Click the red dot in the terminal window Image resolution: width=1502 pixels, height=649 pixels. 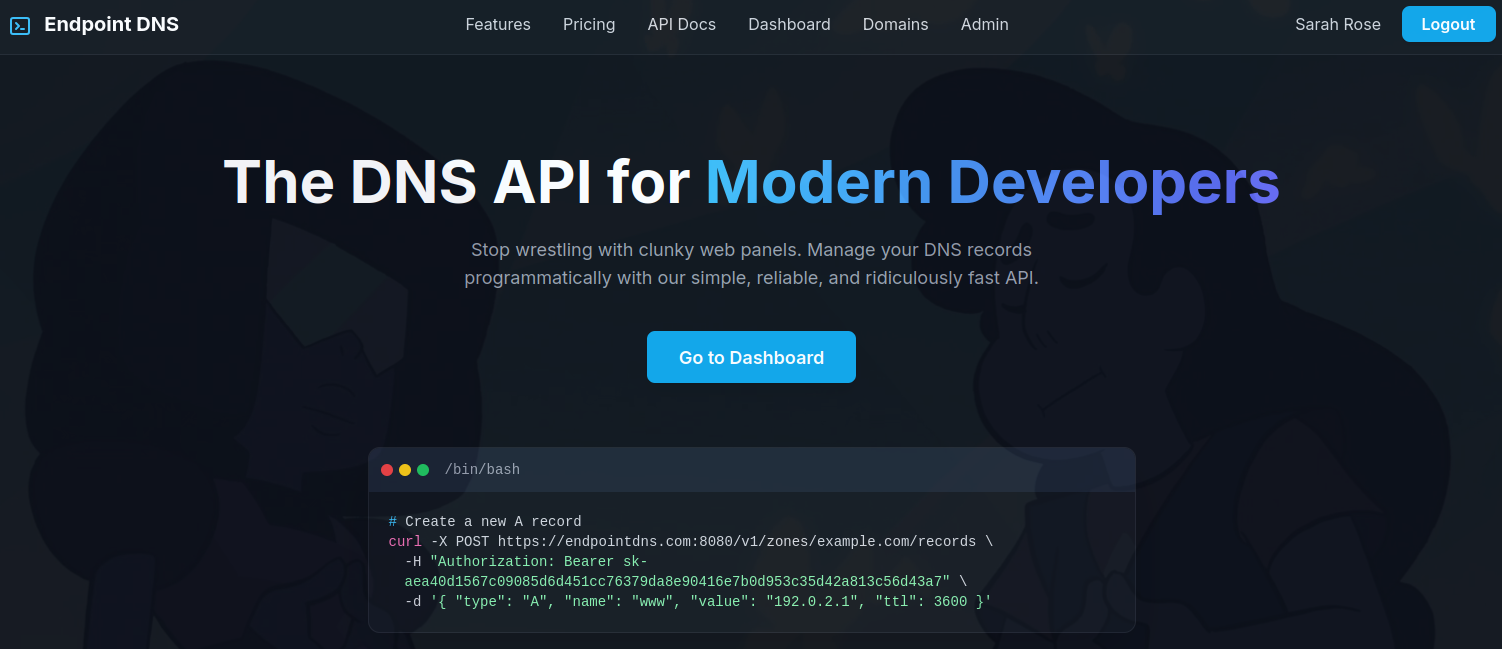coord(387,470)
